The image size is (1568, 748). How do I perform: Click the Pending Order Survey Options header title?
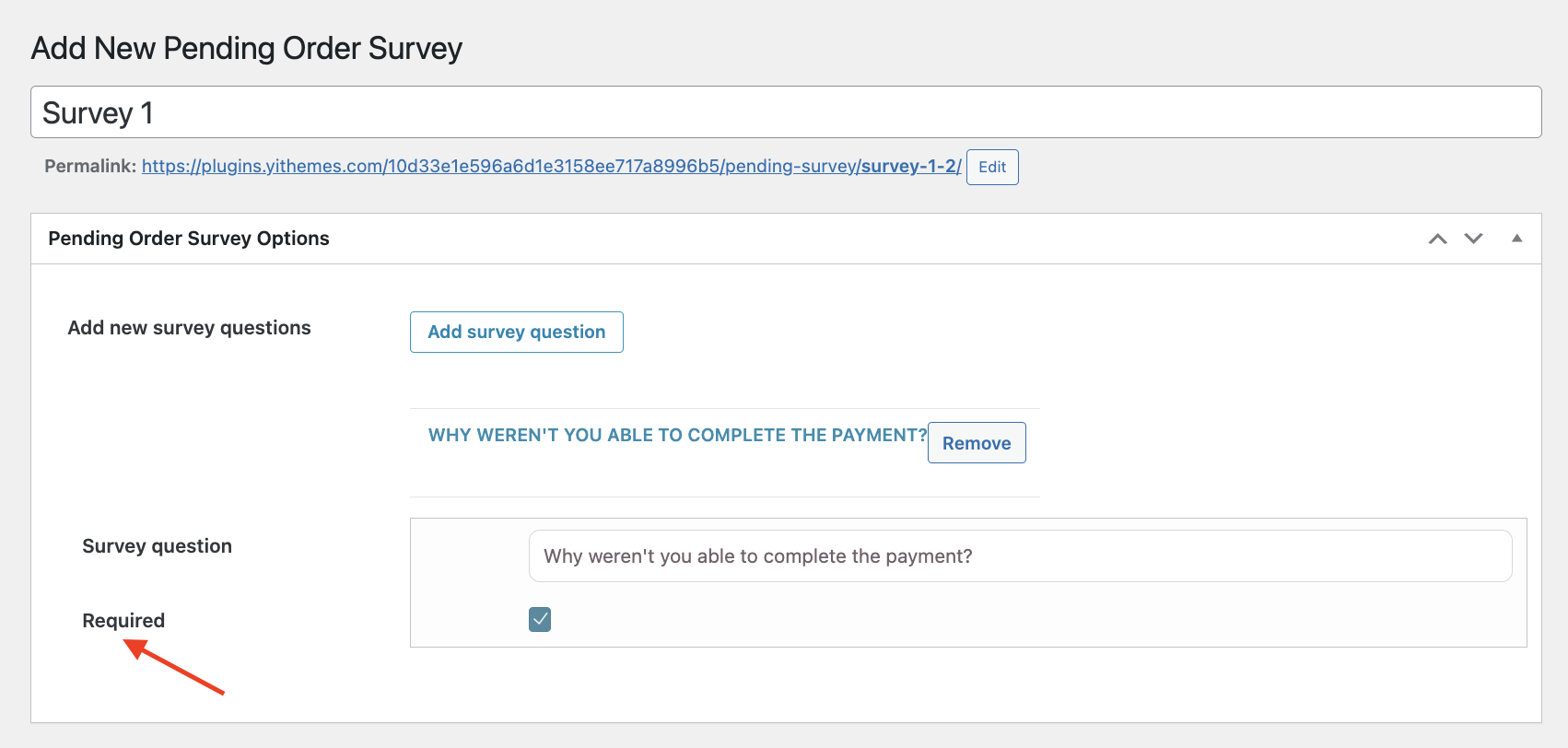tap(189, 239)
